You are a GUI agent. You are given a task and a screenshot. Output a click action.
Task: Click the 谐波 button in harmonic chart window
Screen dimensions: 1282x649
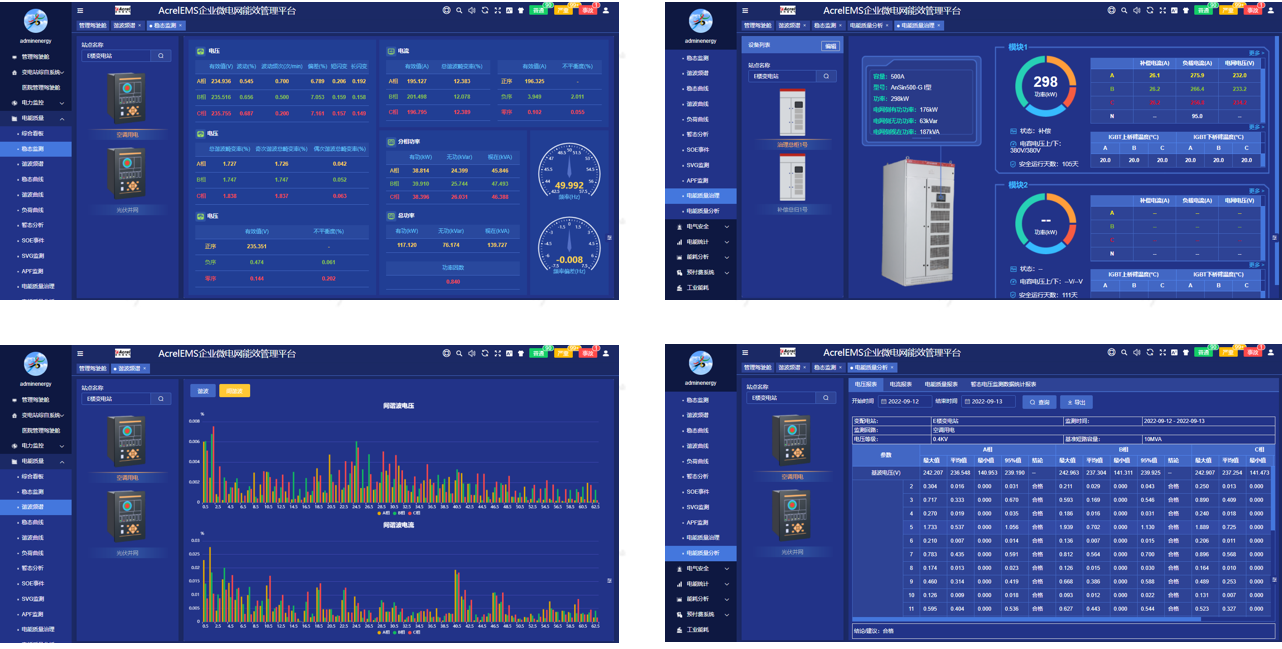[203, 391]
